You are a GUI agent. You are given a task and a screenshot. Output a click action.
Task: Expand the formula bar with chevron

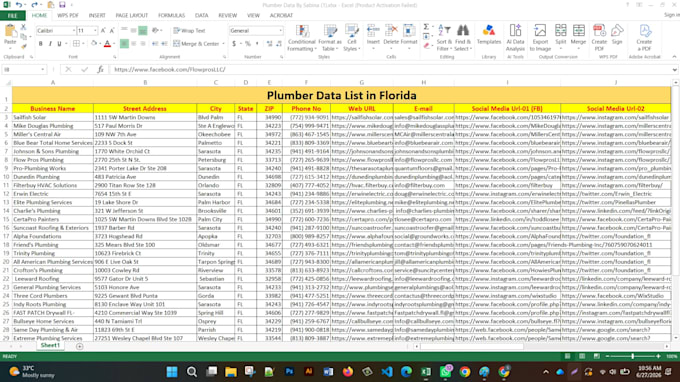coord(675,69)
